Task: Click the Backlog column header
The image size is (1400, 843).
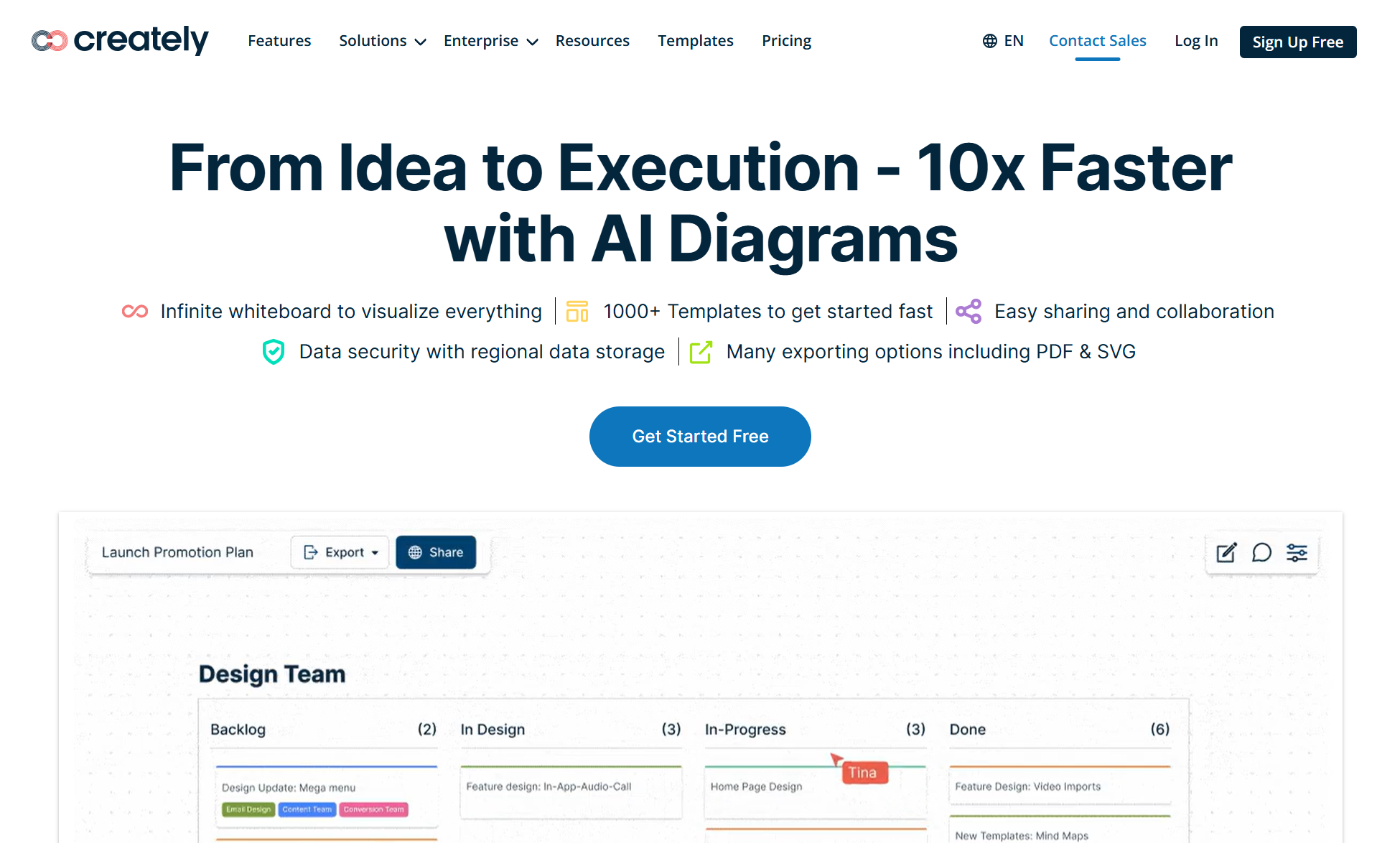Action: [238, 730]
